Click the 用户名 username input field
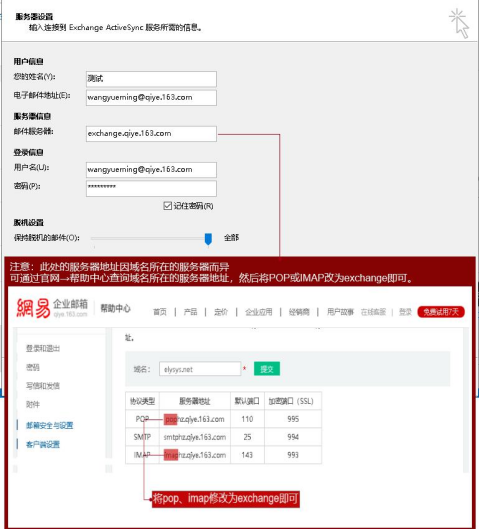This screenshot has width=479, height=531. tap(151, 170)
